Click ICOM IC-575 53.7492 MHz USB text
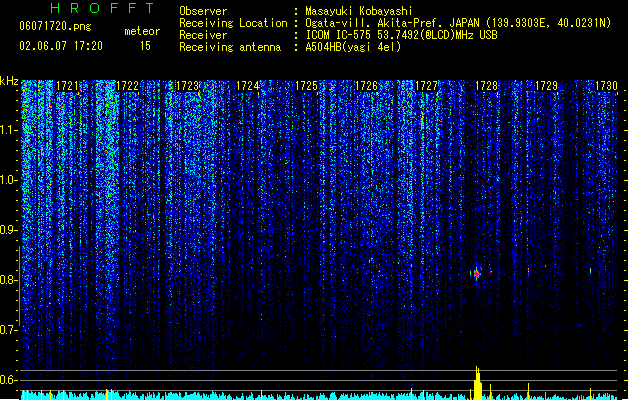This screenshot has width=629, height=400. tap(402, 35)
